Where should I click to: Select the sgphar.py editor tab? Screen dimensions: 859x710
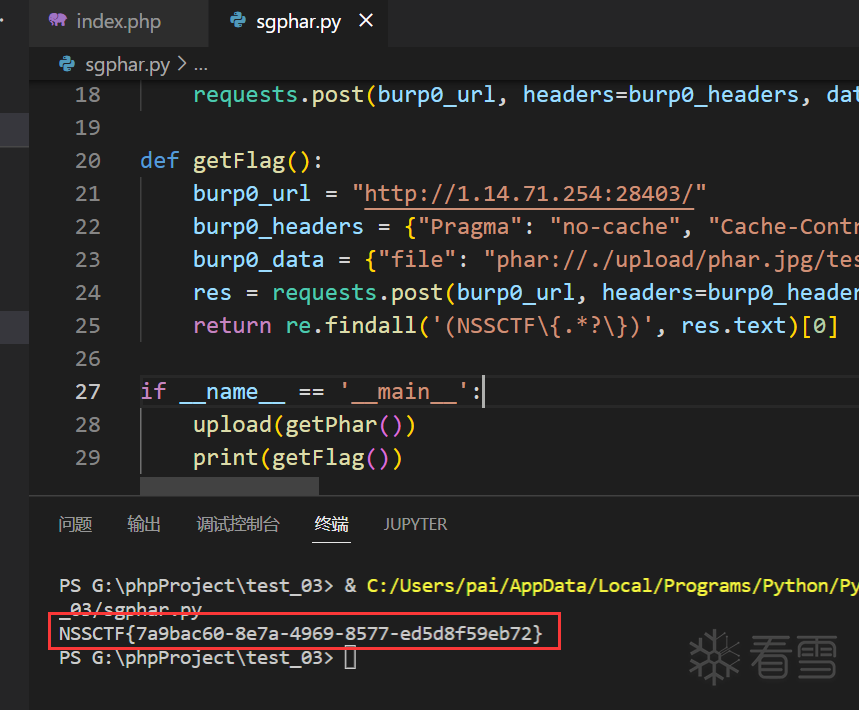(x=299, y=22)
